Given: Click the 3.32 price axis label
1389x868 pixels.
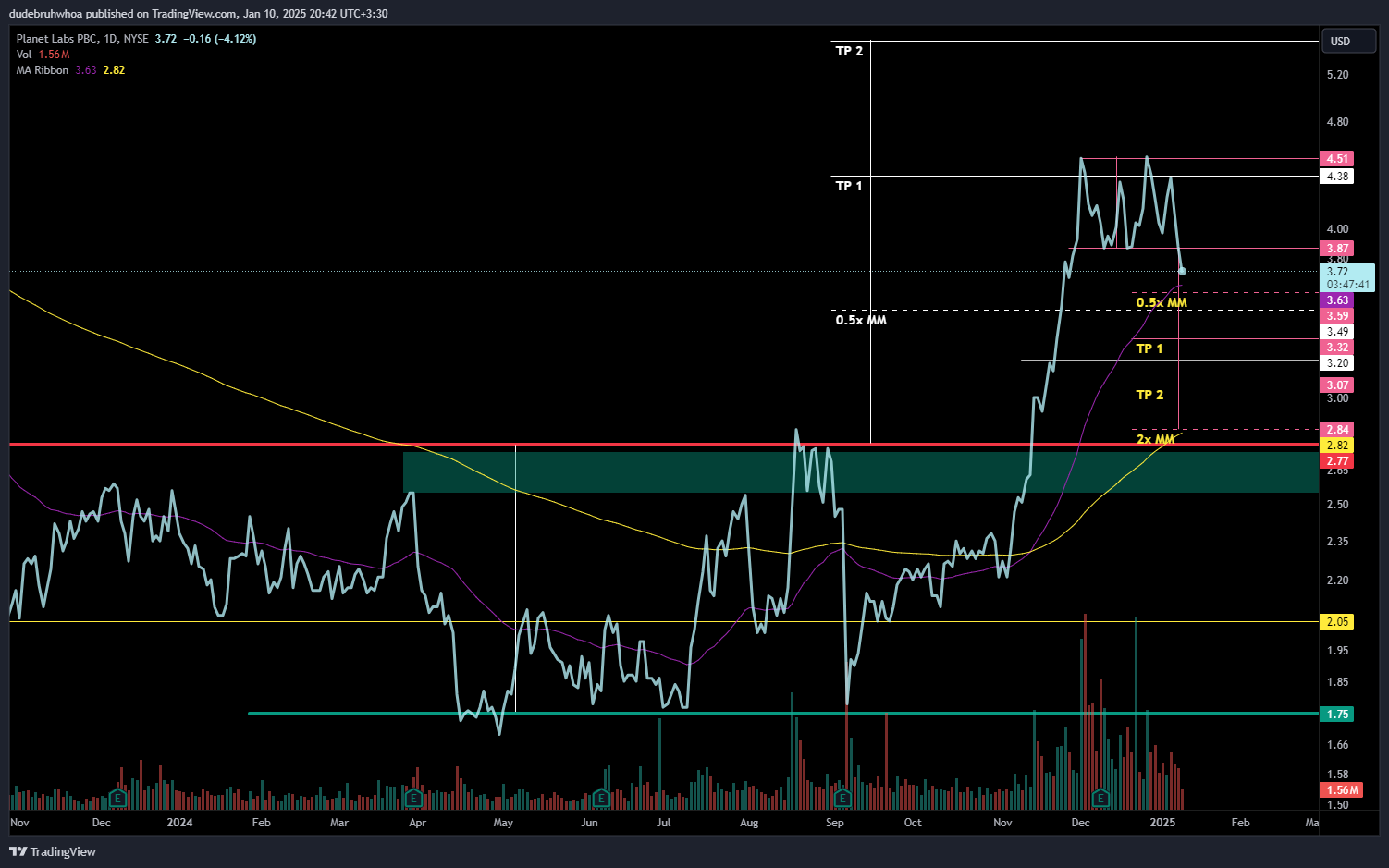Looking at the screenshot, I should click(x=1337, y=348).
